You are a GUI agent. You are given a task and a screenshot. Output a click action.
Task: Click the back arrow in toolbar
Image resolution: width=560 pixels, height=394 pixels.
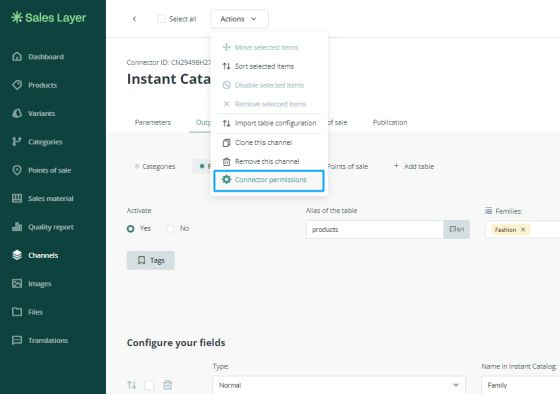[134, 19]
